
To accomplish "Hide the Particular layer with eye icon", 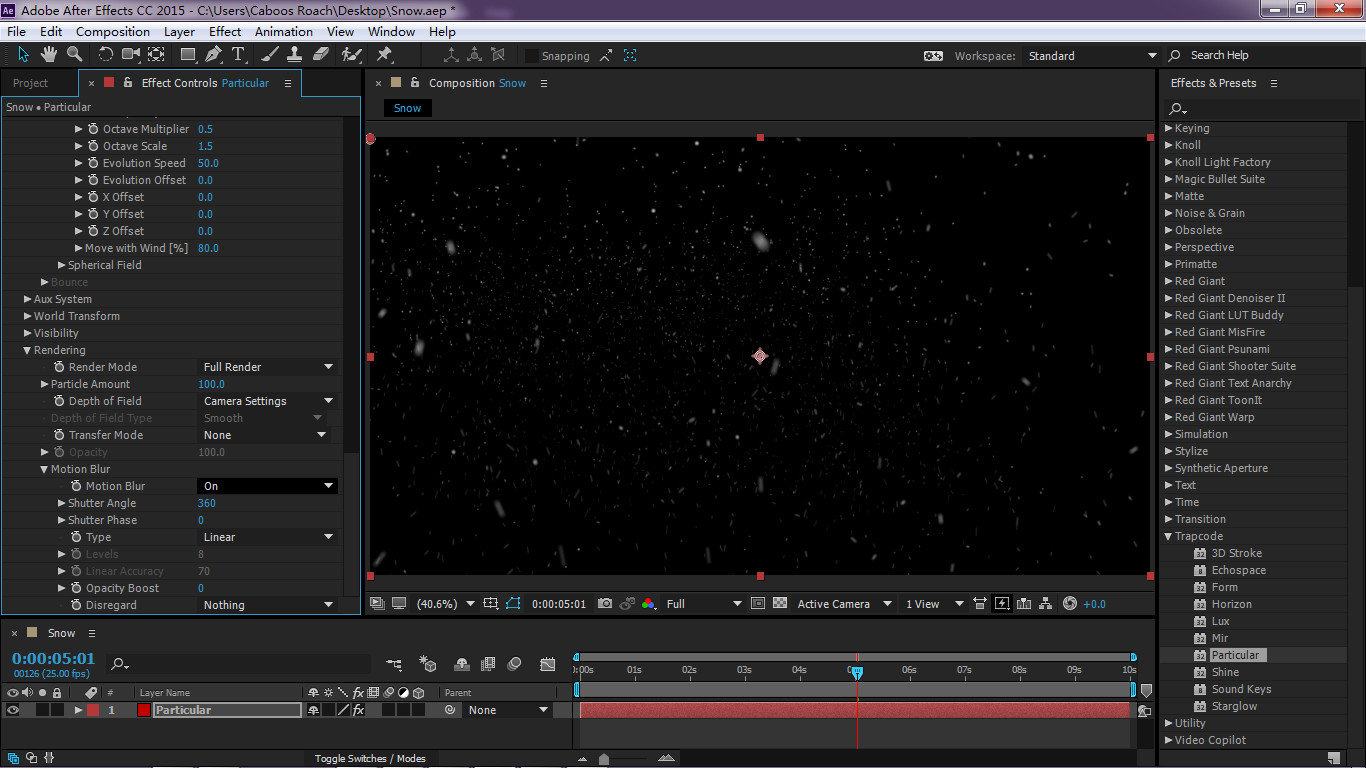I will click(13, 710).
